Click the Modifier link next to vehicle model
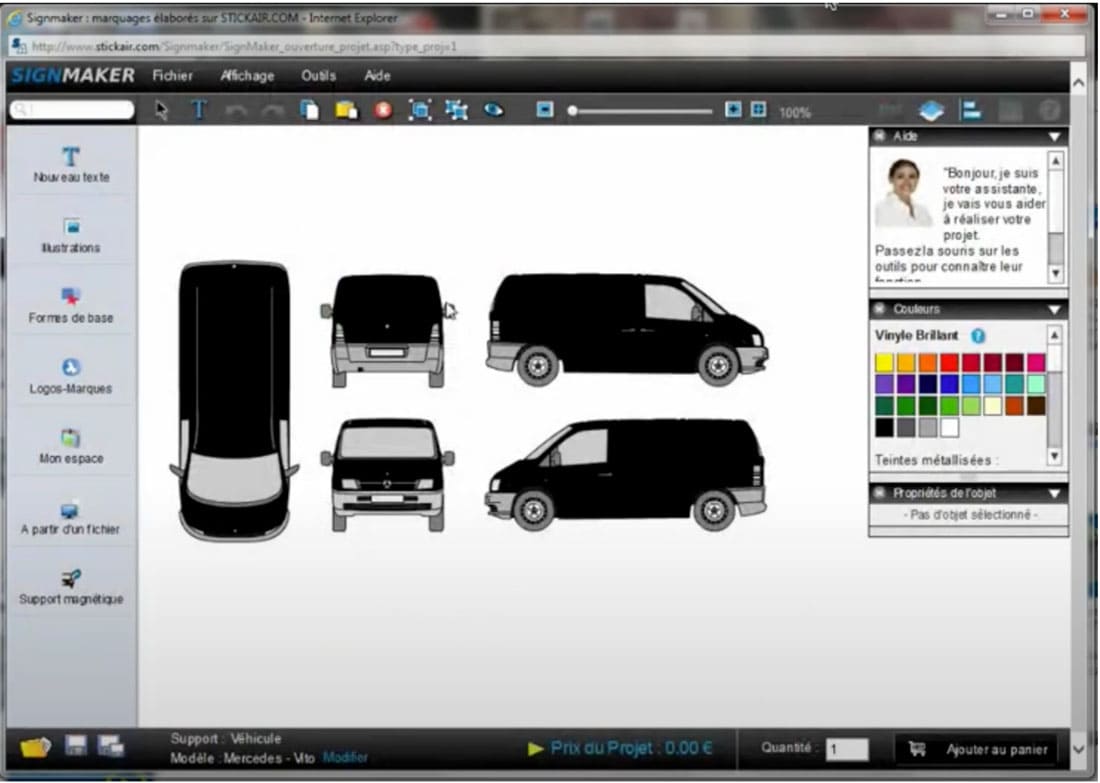Image resolution: width=1100 pixels, height=783 pixels. 345,758
